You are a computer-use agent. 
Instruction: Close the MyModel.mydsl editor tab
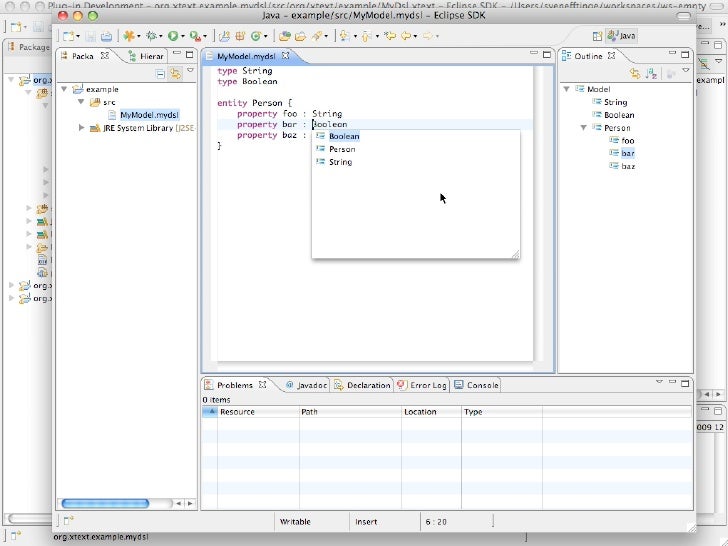click(x=286, y=55)
